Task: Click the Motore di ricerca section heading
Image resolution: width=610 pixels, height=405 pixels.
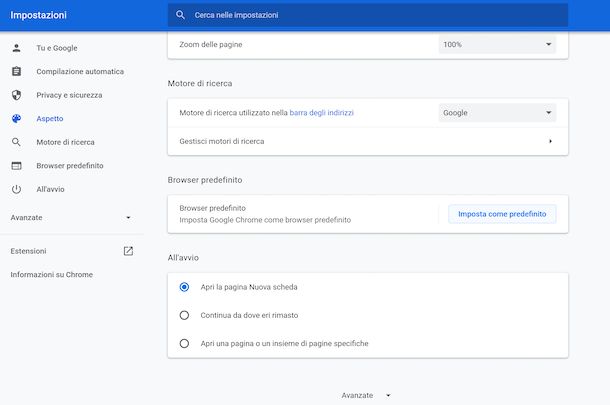Action: [x=200, y=83]
